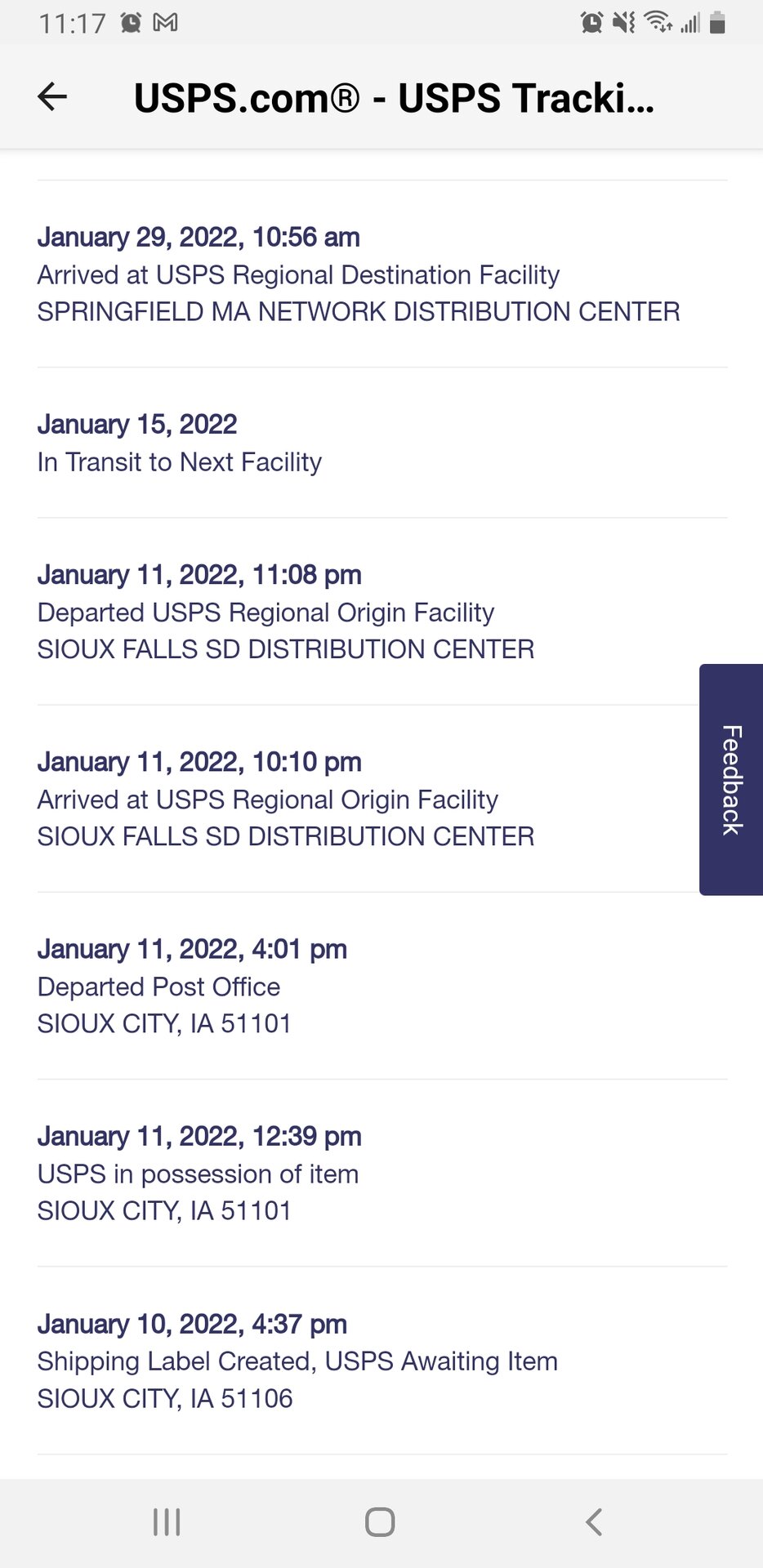Screen dimensions: 763x1568
Task: Tap the cellular signal bars icon
Action: [x=690, y=22]
